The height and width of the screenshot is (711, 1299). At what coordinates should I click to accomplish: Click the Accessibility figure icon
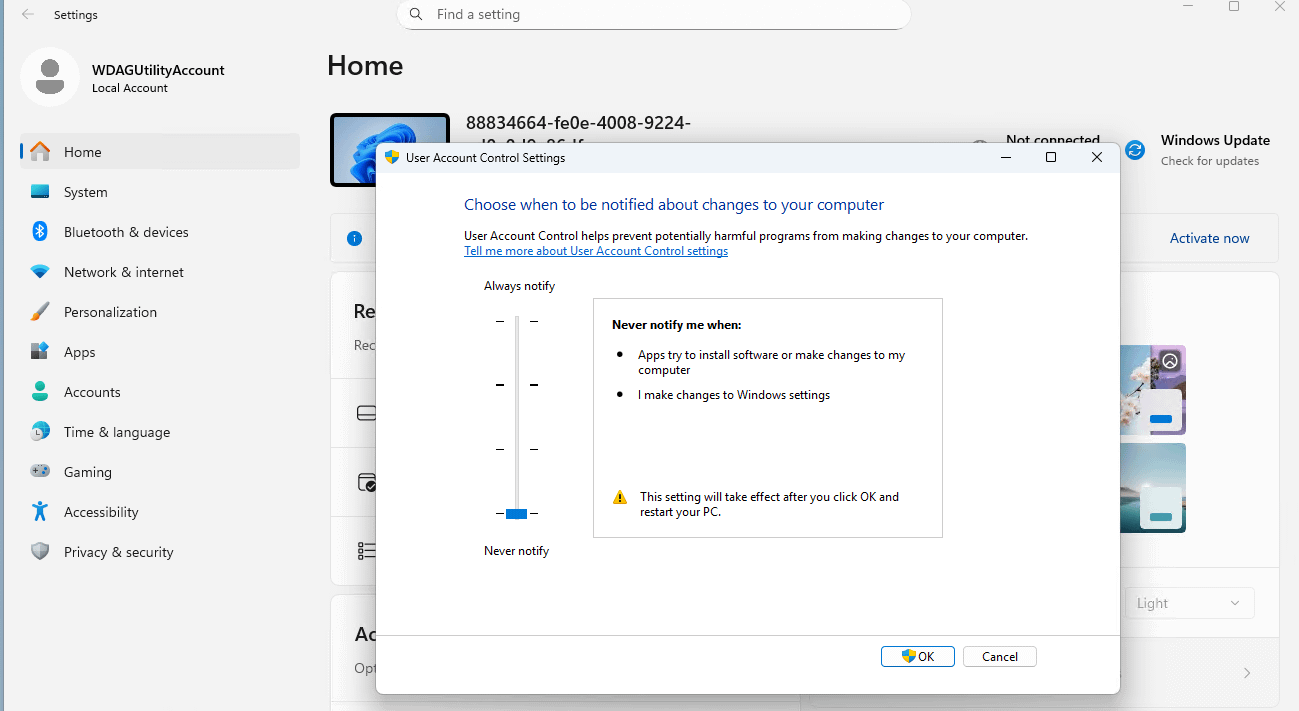(x=40, y=512)
